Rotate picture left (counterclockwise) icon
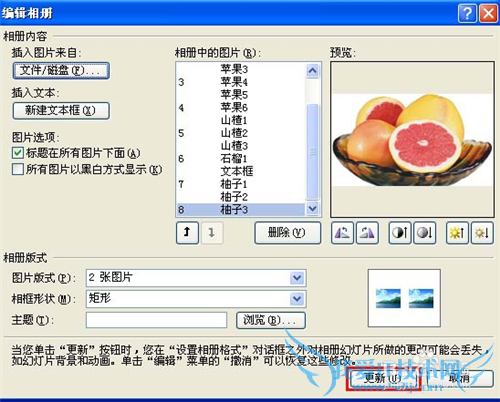 pos(342,233)
